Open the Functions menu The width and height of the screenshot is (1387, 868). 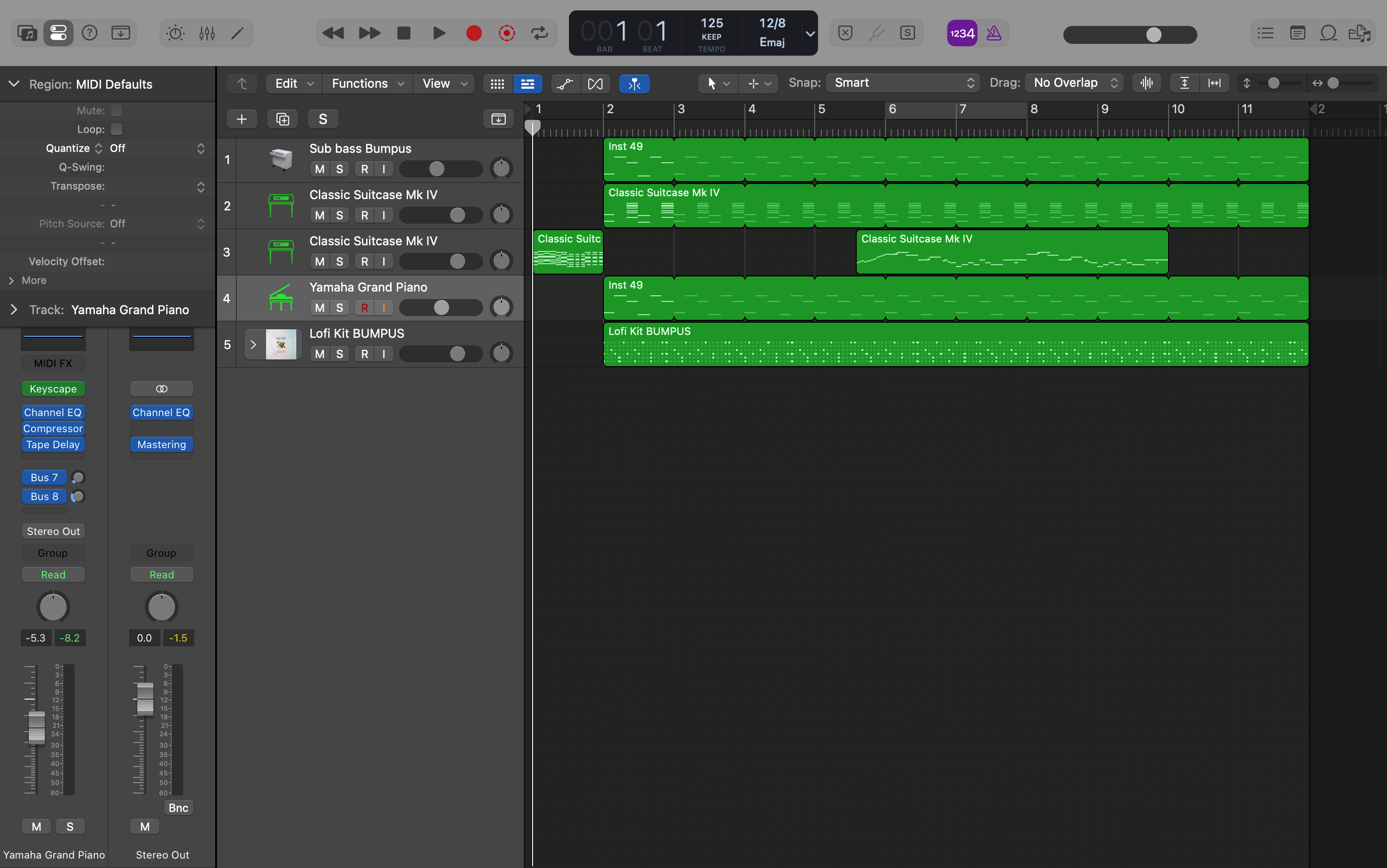pos(367,84)
